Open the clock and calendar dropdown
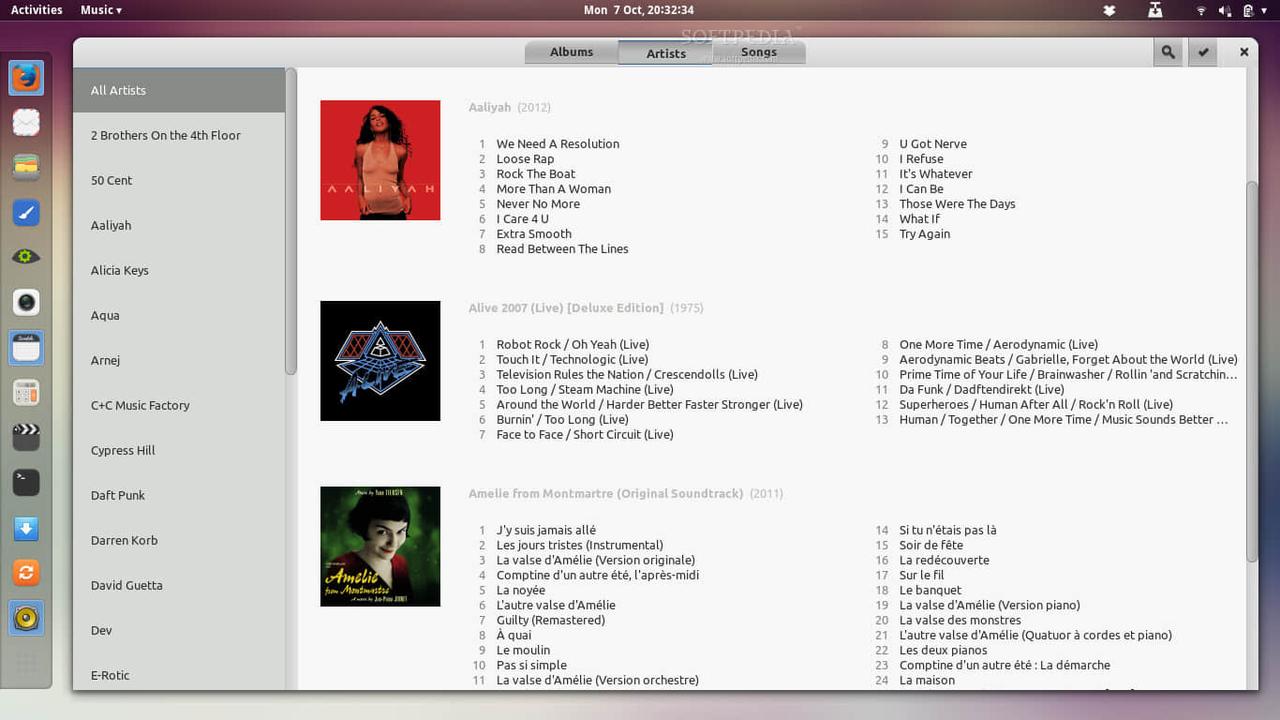Image resolution: width=1280 pixels, height=720 pixels. pos(639,10)
